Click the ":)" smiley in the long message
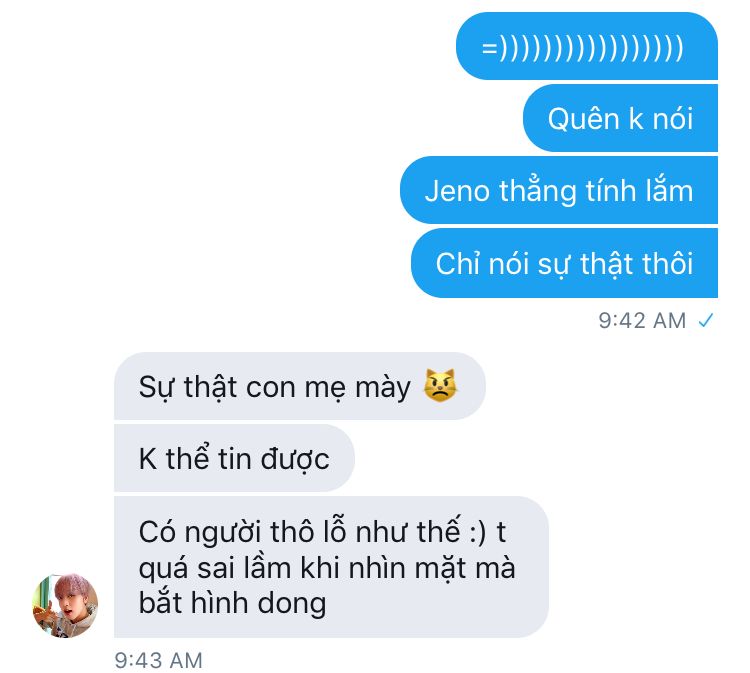Viewport: 750px width, 673px height. (478, 531)
